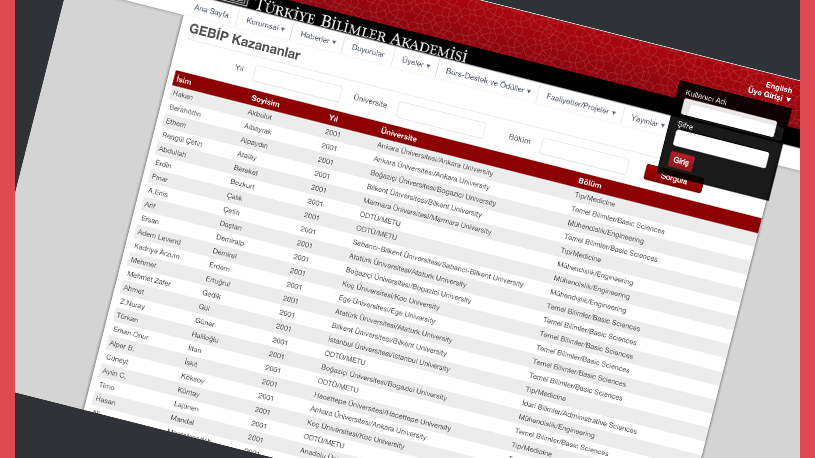Open the Duyurular menu item
The height and width of the screenshot is (458, 815).
368,51
